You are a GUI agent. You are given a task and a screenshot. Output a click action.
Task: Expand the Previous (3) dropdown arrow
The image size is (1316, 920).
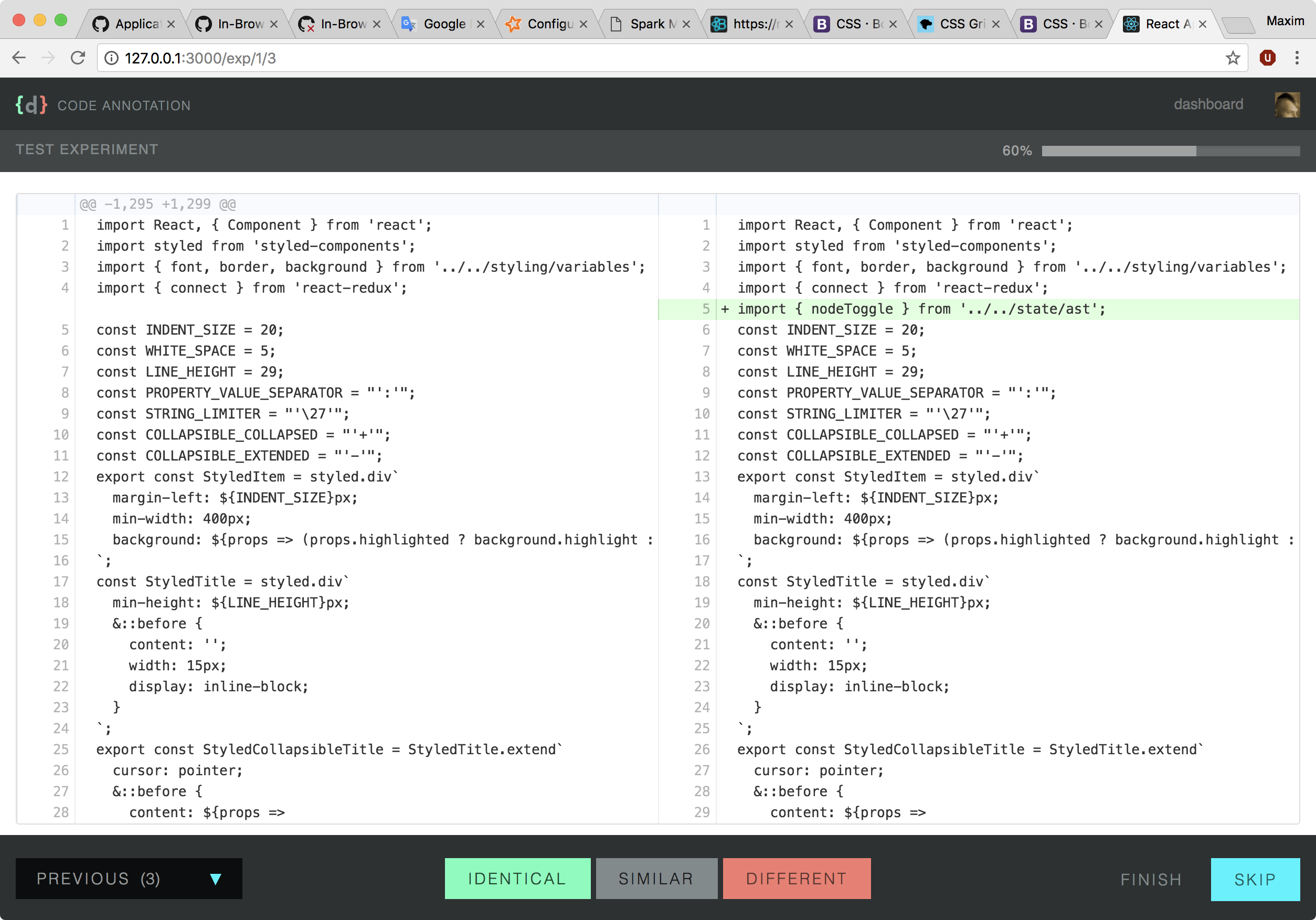[x=216, y=879]
